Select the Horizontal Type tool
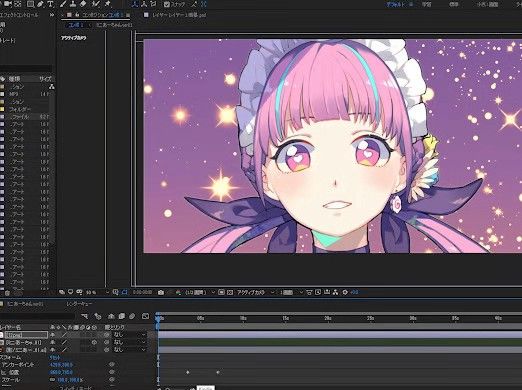The image size is (522, 390). (x=50, y=4)
